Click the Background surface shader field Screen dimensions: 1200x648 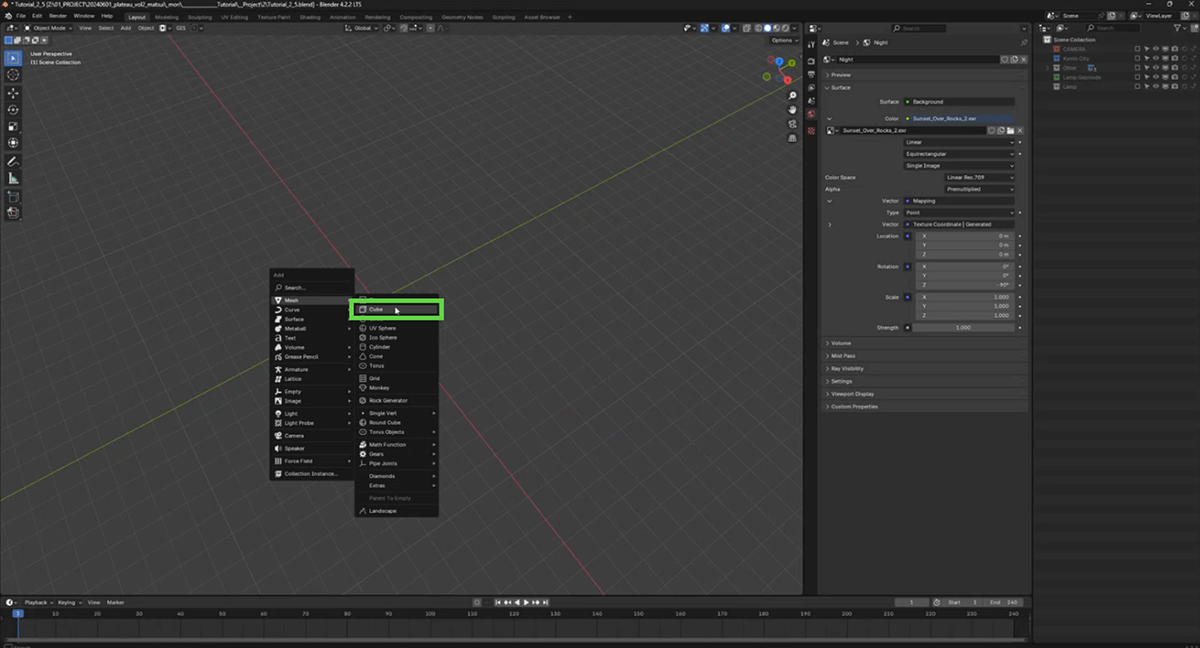959,102
